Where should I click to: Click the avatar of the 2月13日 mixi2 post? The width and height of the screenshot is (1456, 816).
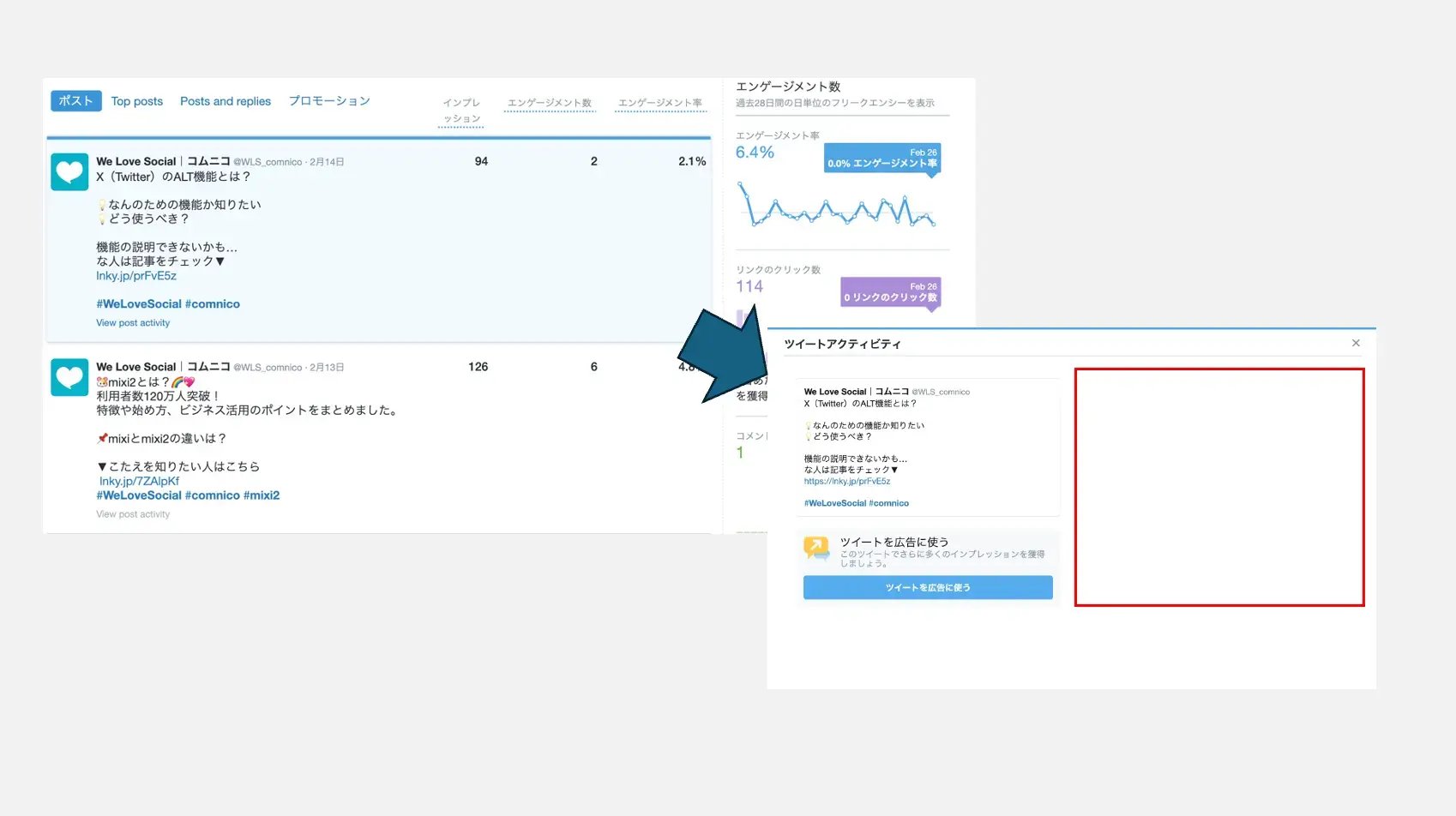[69, 377]
